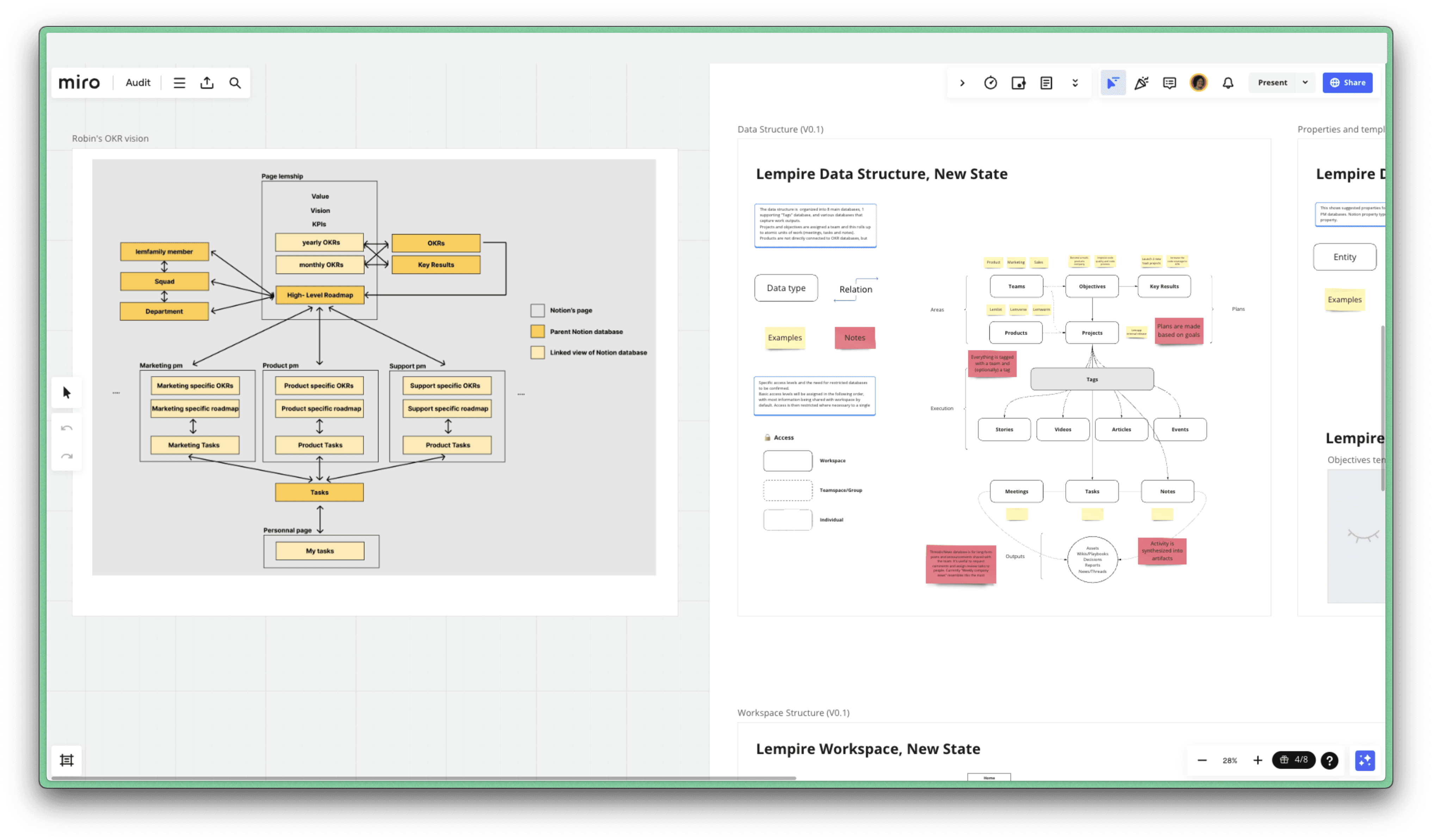The height and width of the screenshot is (840, 1432).
Task: Click the Audit board title
Action: [x=137, y=82]
